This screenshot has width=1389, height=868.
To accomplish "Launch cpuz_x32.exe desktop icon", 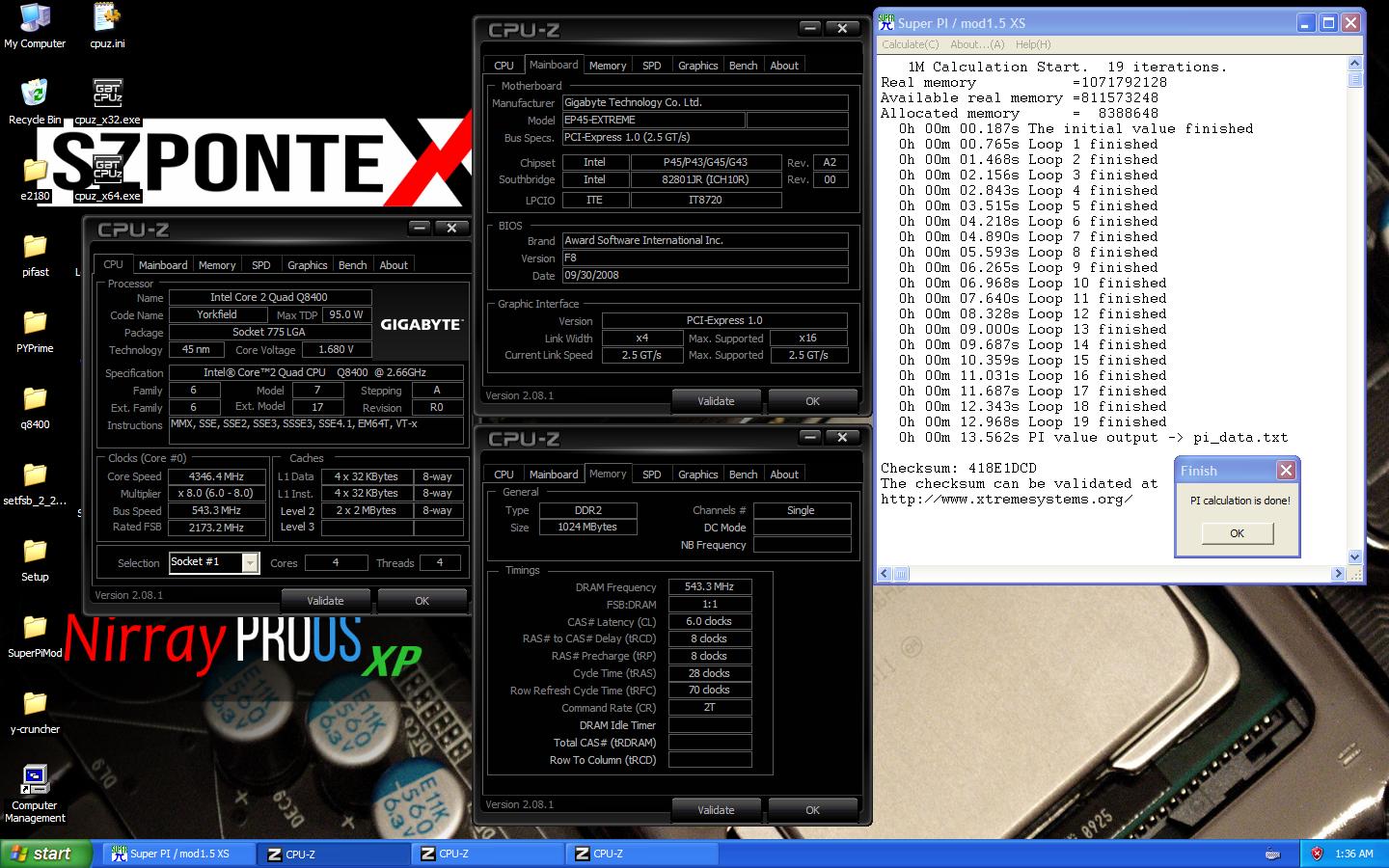I will tap(107, 101).
